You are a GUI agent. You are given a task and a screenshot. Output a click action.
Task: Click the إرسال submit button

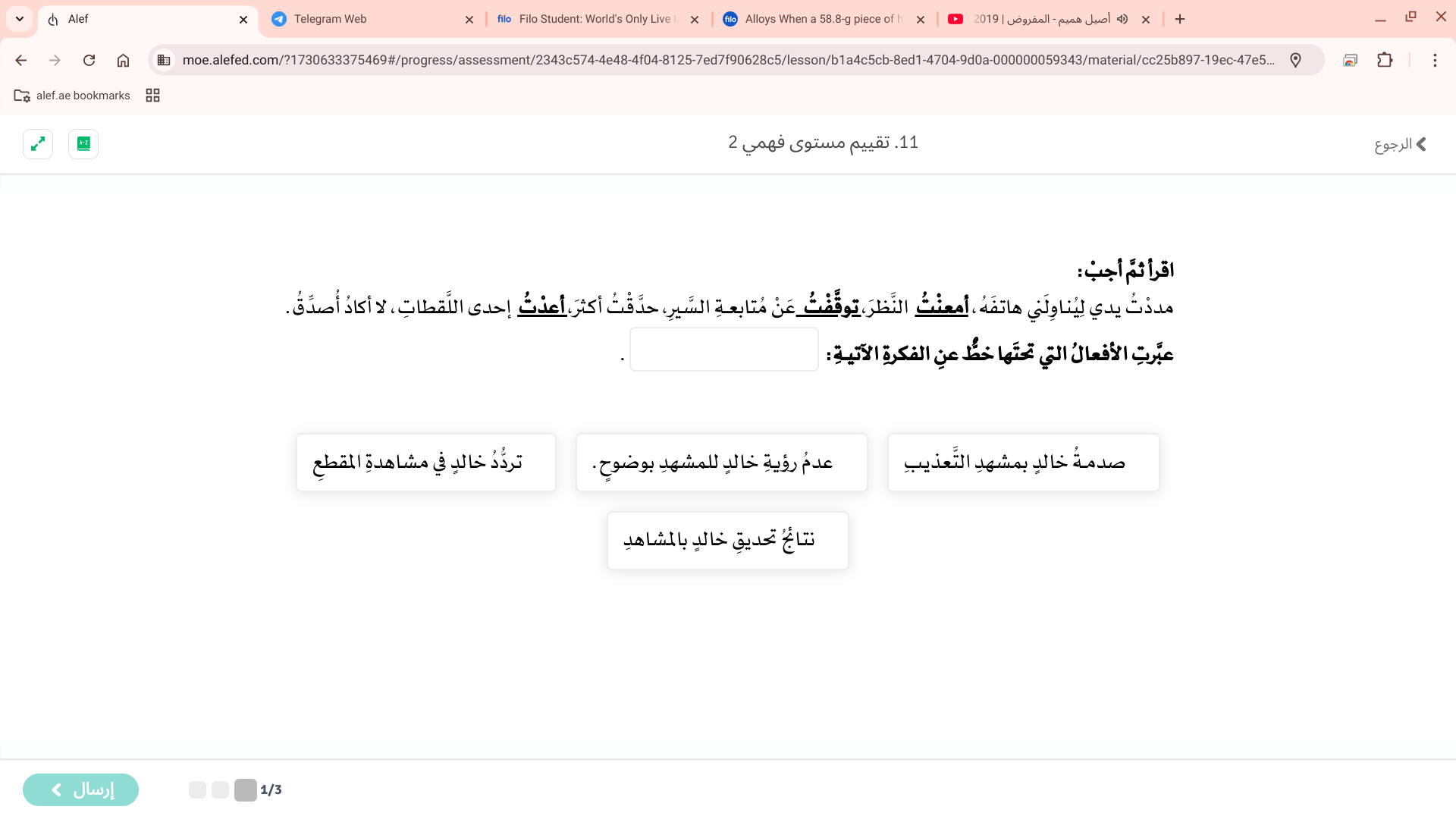(x=80, y=789)
